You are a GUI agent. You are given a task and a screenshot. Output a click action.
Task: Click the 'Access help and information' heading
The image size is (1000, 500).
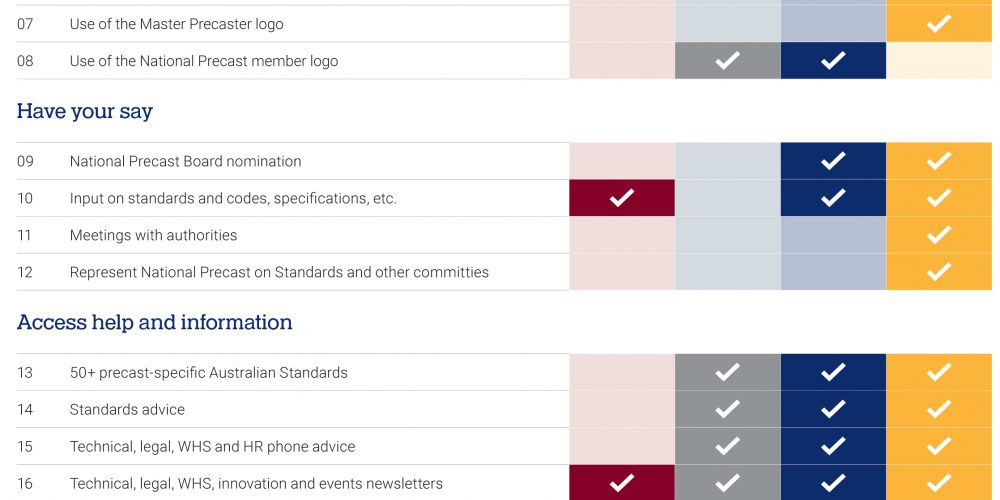pyautogui.click(x=154, y=322)
